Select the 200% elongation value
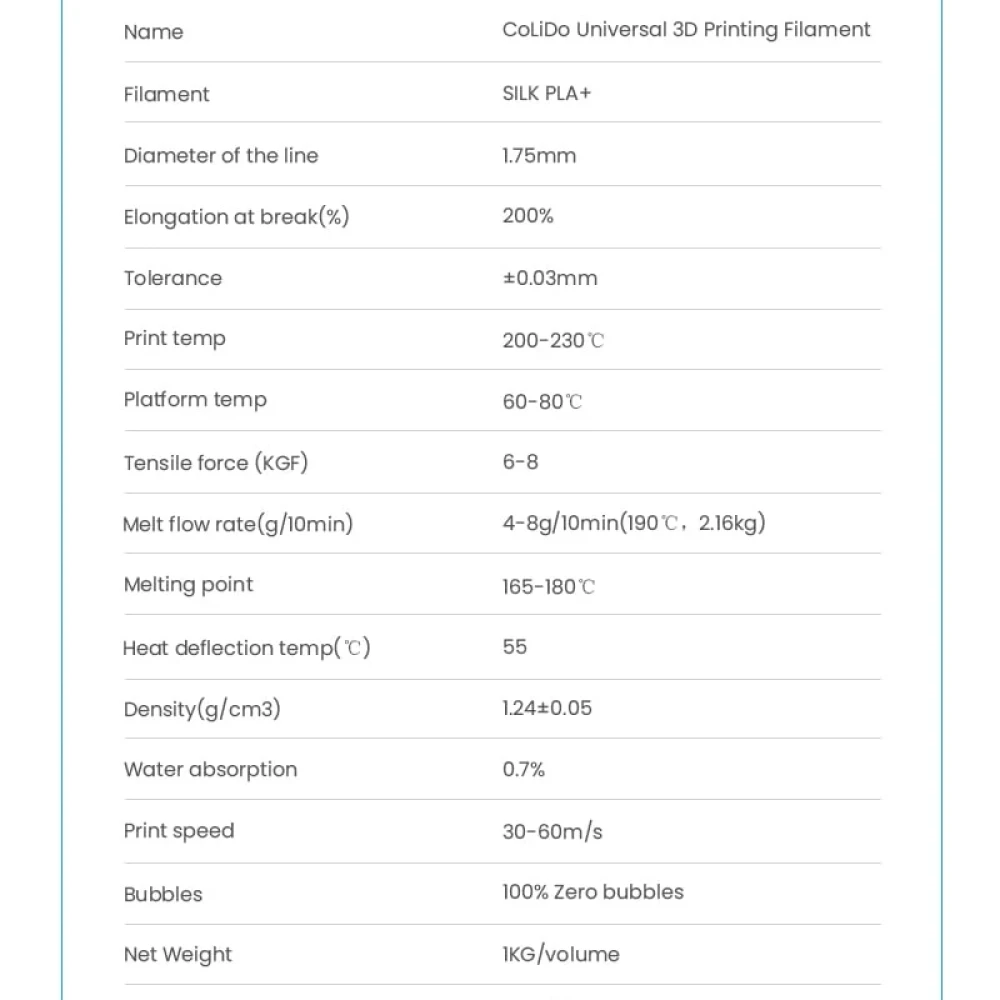Image resolution: width=1000 pixels, height=1000 pixels. 527,216
